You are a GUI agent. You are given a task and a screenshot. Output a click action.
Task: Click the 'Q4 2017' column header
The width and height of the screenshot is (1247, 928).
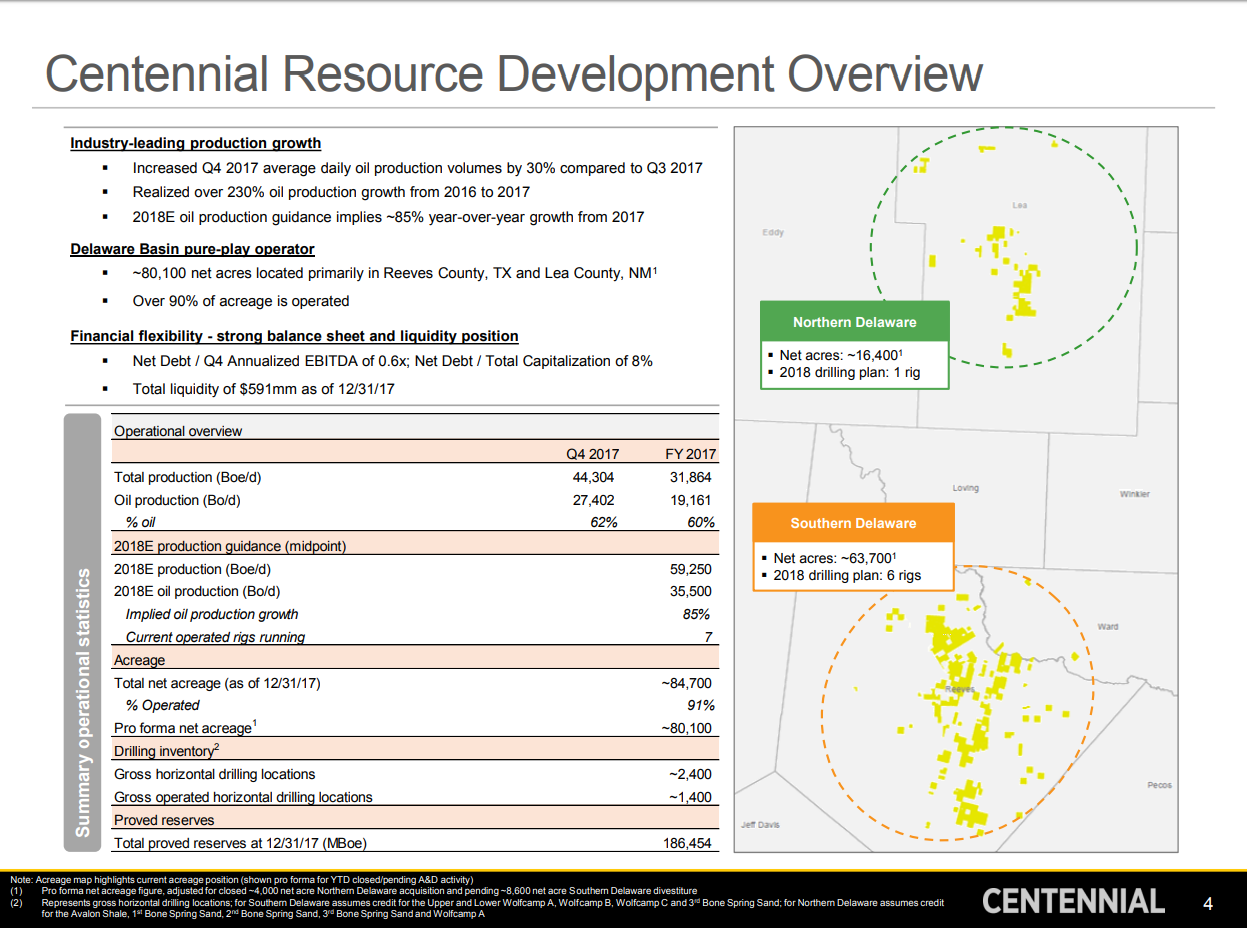tap(593, 455)
